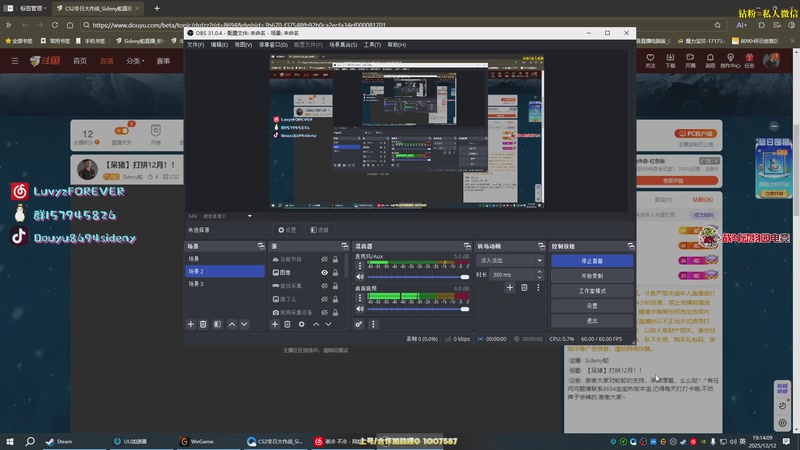Toggle lock on 图像 source
Image resolution: width=800 pixels, height=450 pixels.
tap(335, 273)
